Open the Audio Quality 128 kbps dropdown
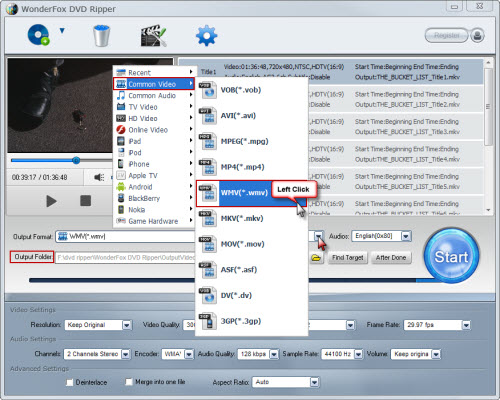This screenshot has height=400, width=500. click(274, 354)
